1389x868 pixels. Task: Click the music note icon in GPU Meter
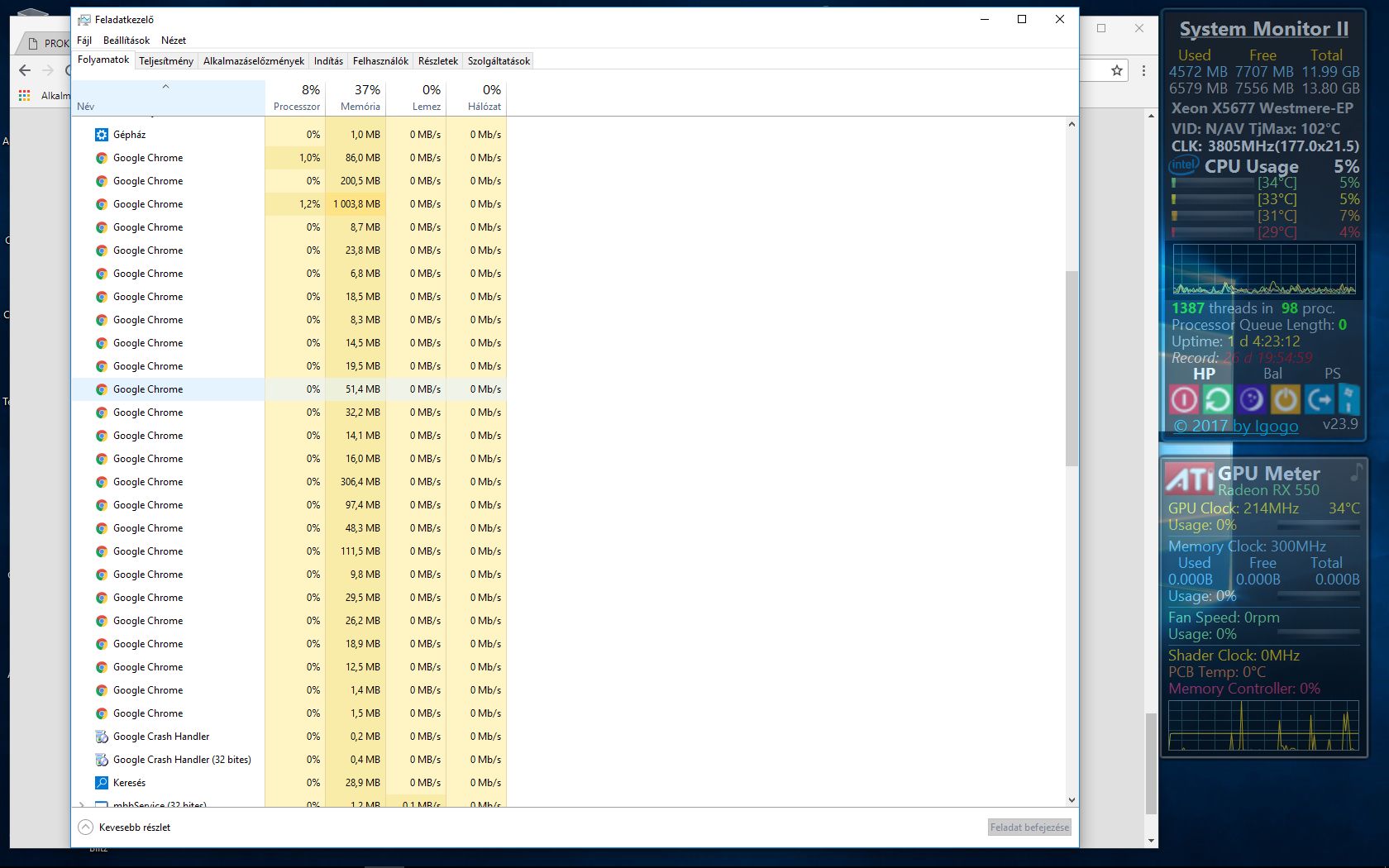click(x=1356, y=472)
